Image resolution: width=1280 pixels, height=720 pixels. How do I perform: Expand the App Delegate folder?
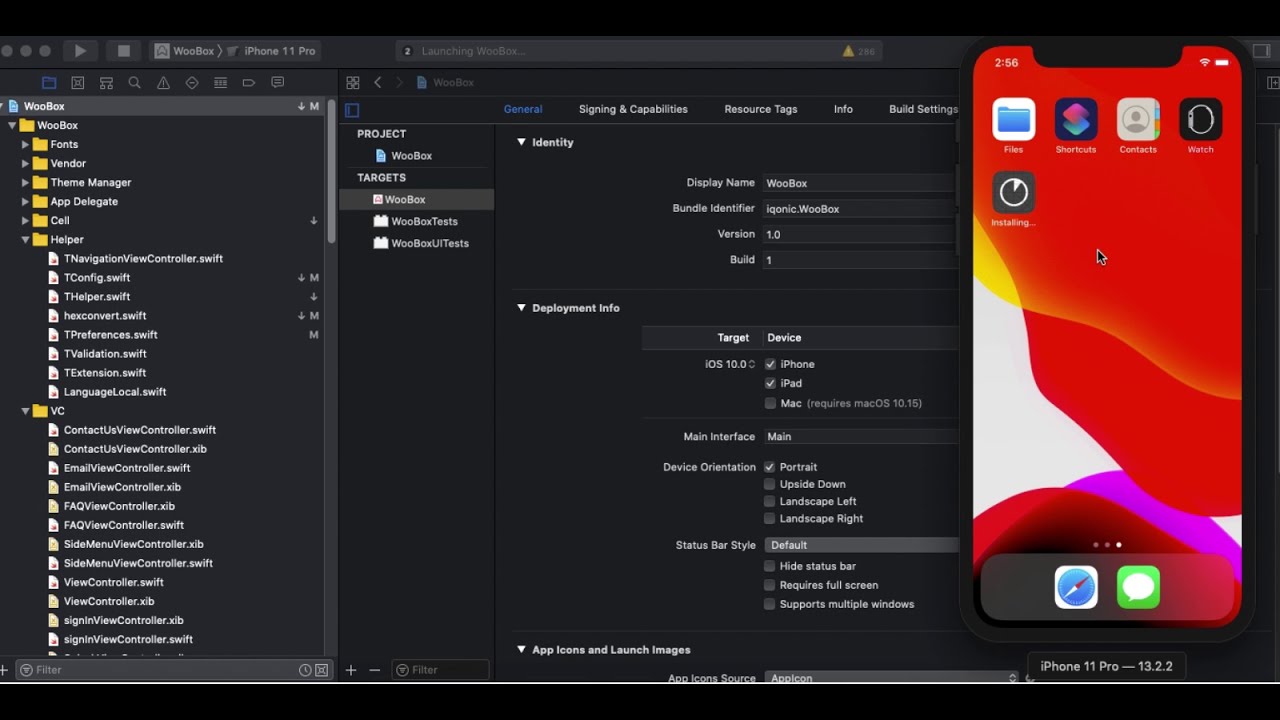coord(25,201)
